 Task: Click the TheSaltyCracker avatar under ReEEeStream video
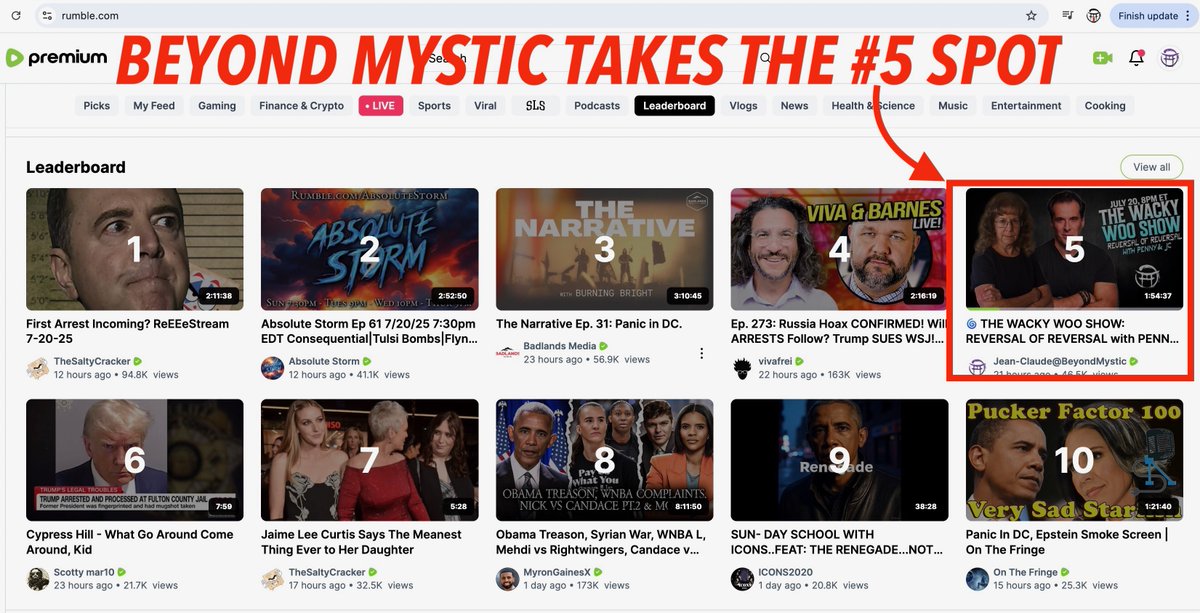pyautogui.click(x=37, y=368)
